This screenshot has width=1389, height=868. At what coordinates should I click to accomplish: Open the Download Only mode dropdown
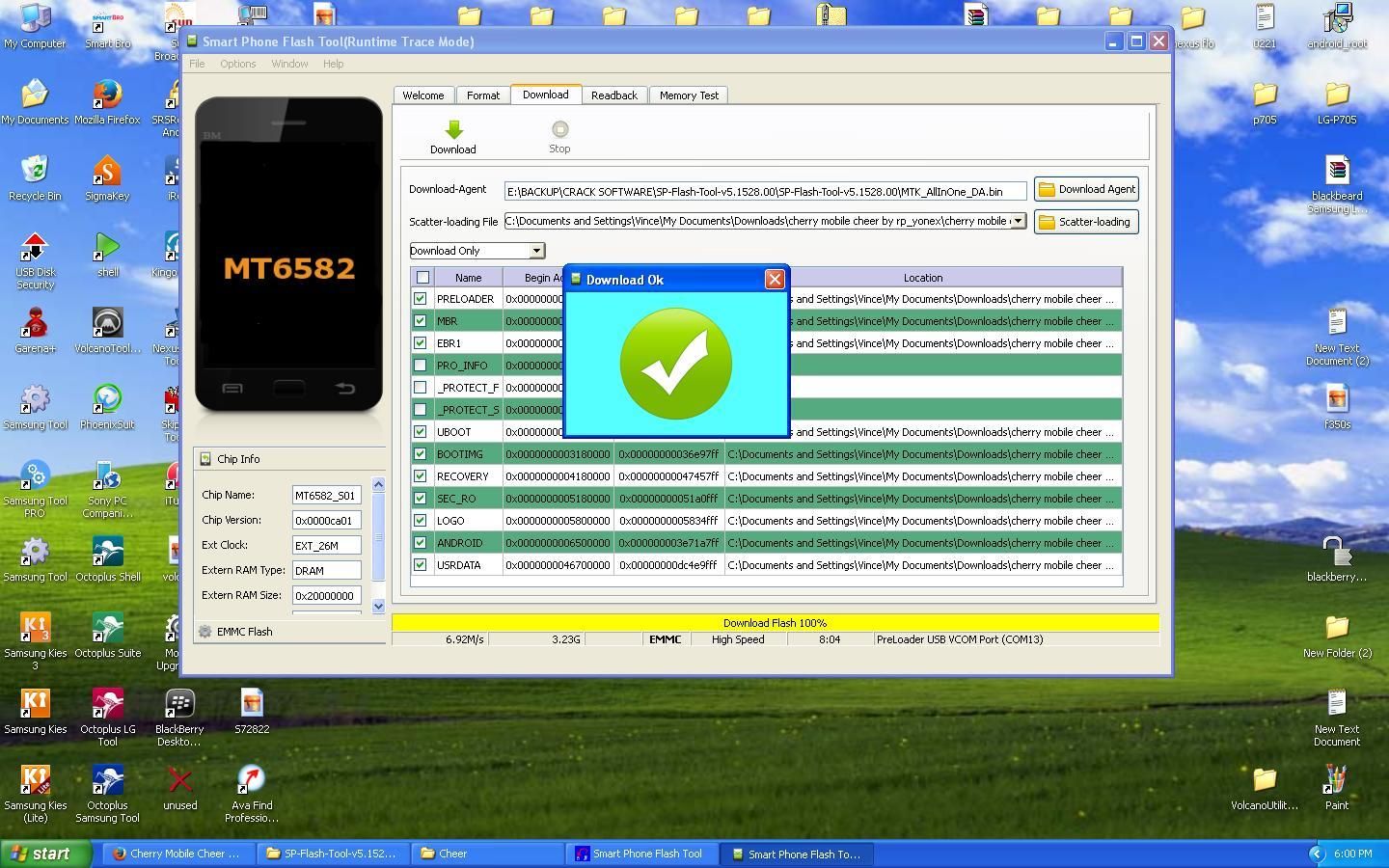point(477,251)
